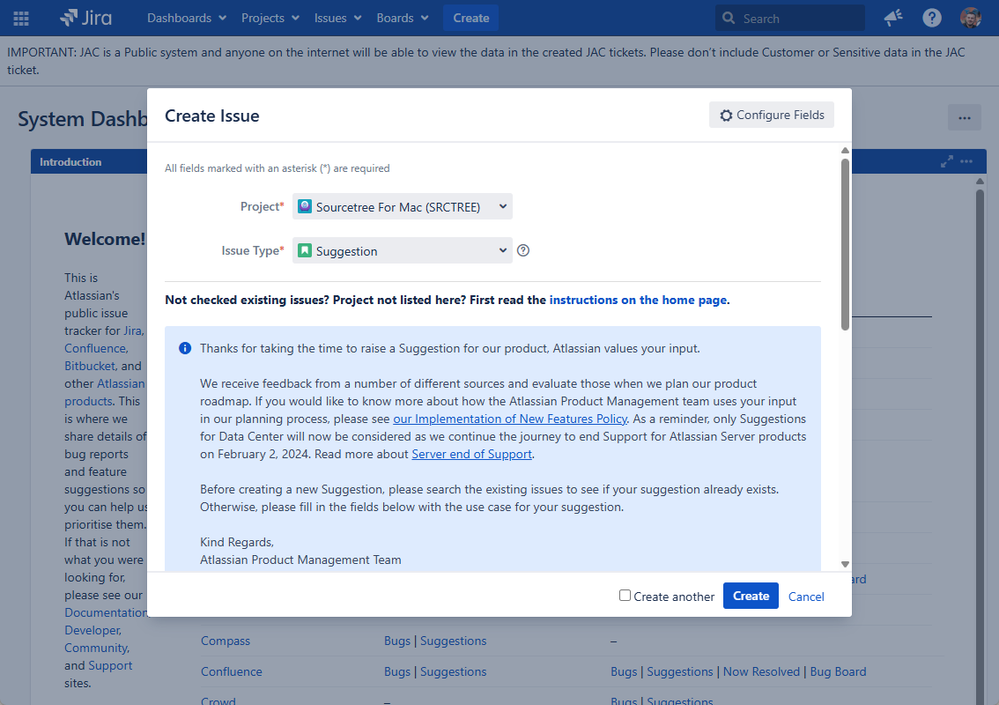Open the Issues menu
Viewport: 999px width, 705px height.
pos(338,18)
